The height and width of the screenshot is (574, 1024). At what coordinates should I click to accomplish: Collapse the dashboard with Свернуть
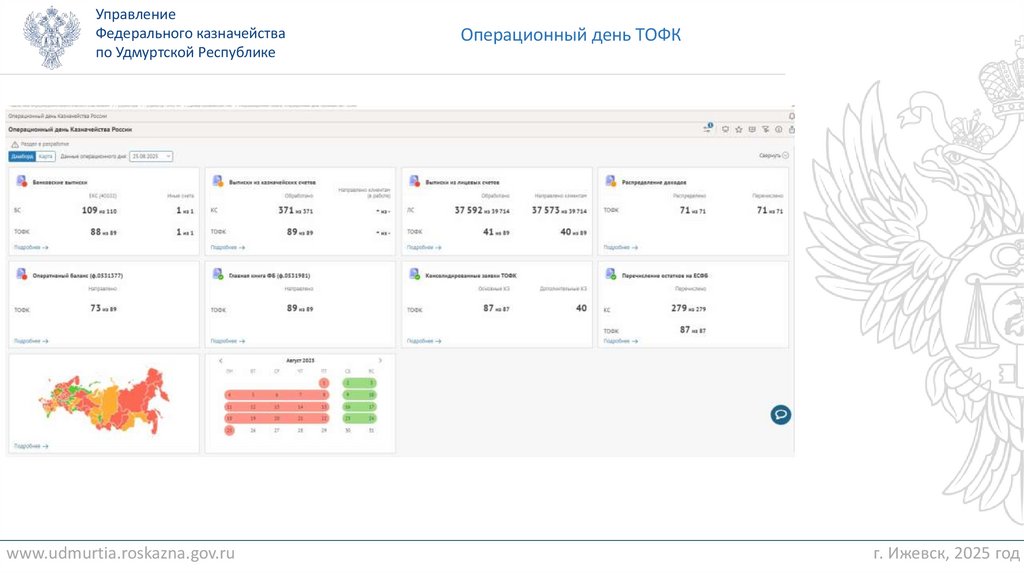[x=773, y=156]
